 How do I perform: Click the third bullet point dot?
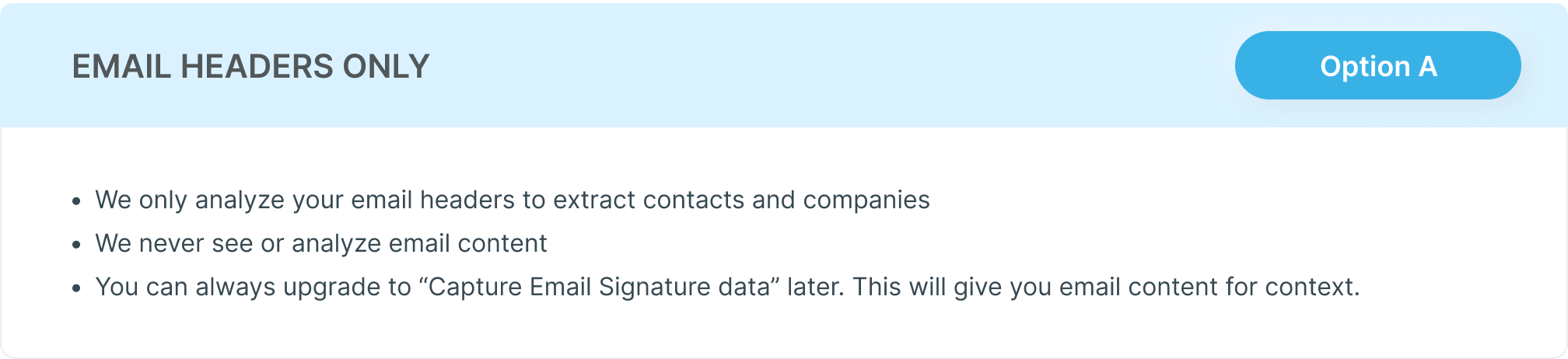pyautogui.click(x=76, y=289)
